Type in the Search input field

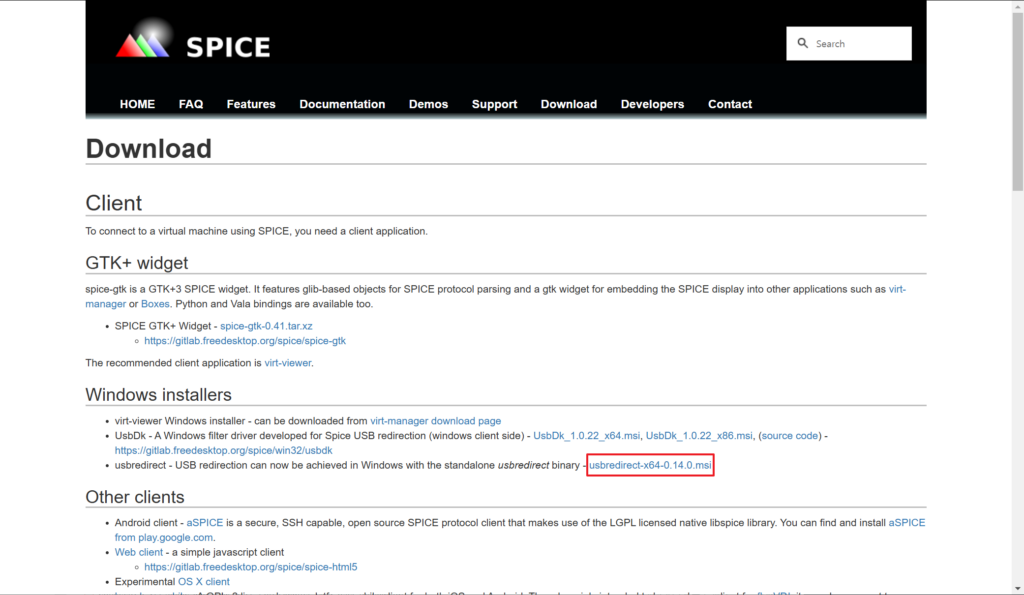pyautogui.click(x=860, y=44)
